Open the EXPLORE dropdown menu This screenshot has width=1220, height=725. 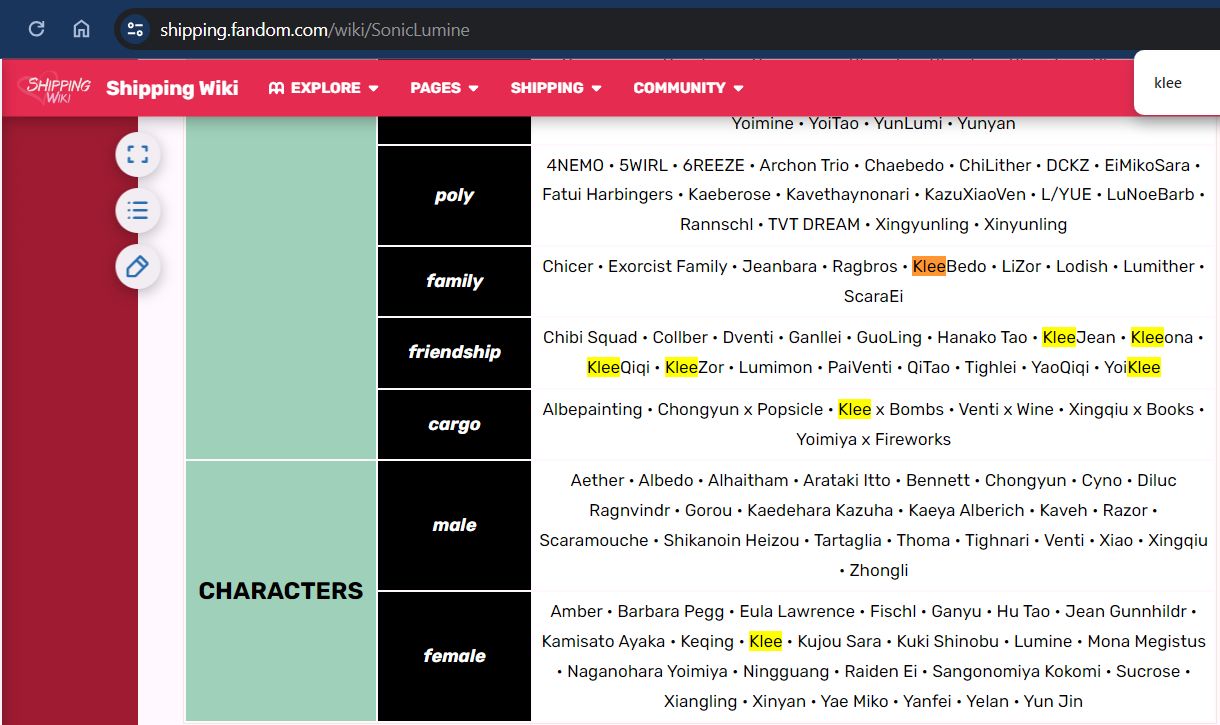click(324, 88)
